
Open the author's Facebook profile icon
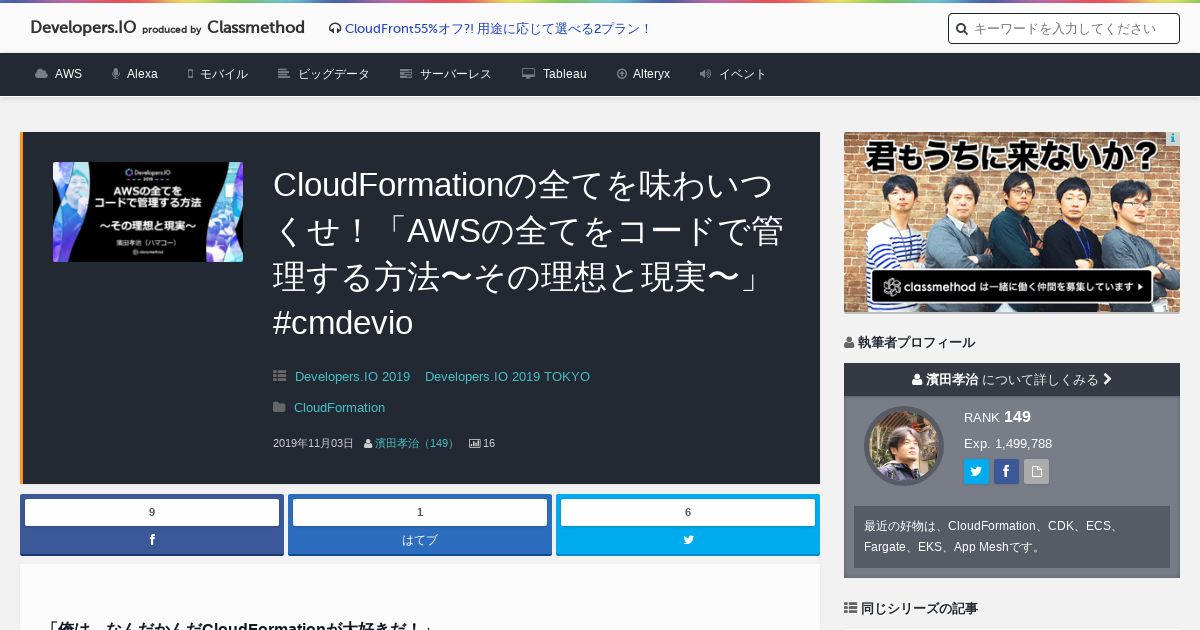coord(1006,472)
